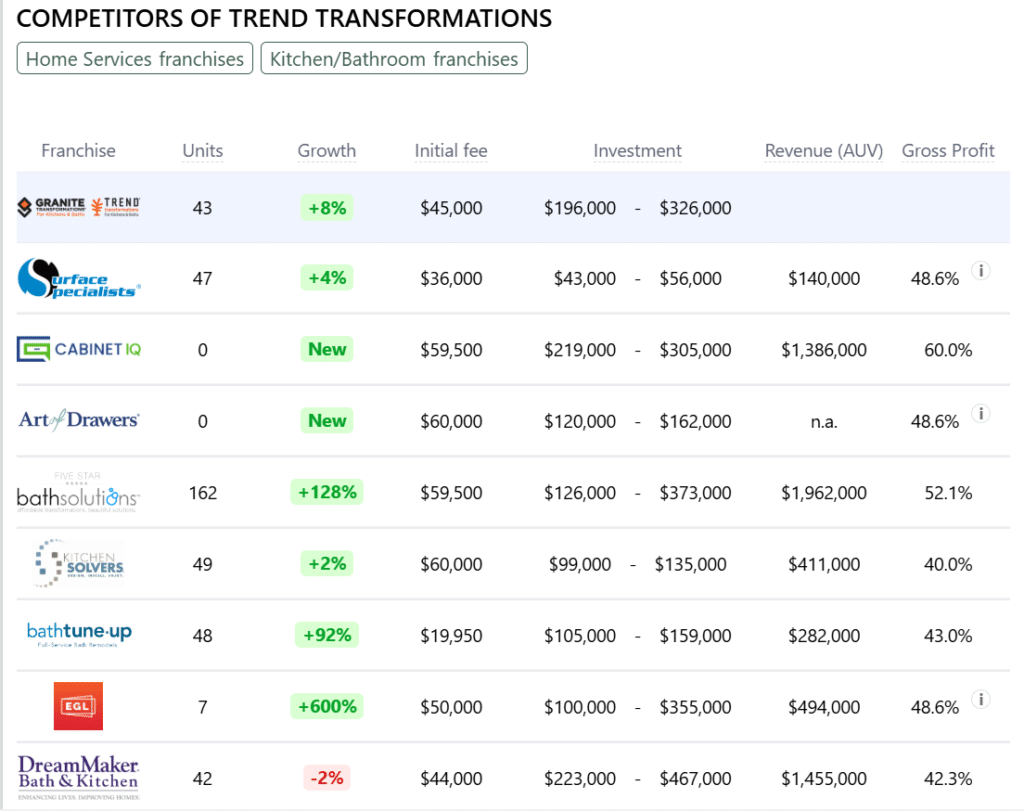Select the 60.0% gross profit value

948,350
